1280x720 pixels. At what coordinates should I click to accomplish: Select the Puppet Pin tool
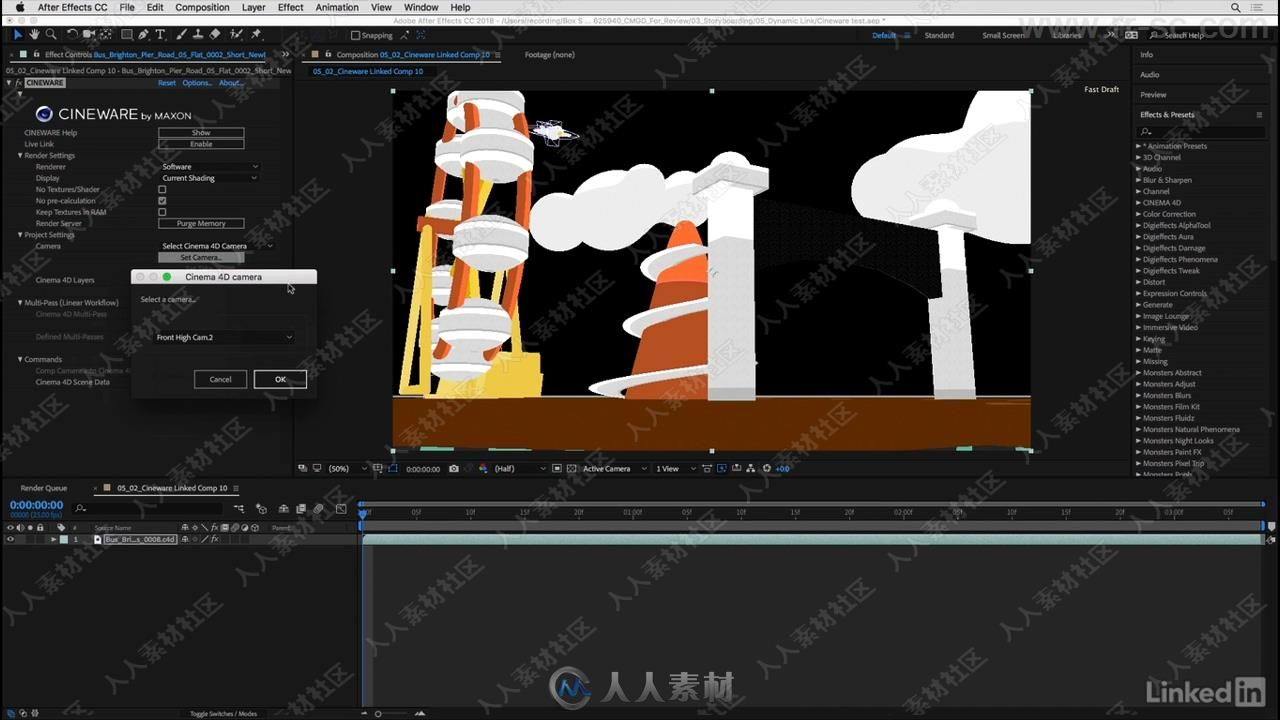pyautogui.click(x=256, y=34)
